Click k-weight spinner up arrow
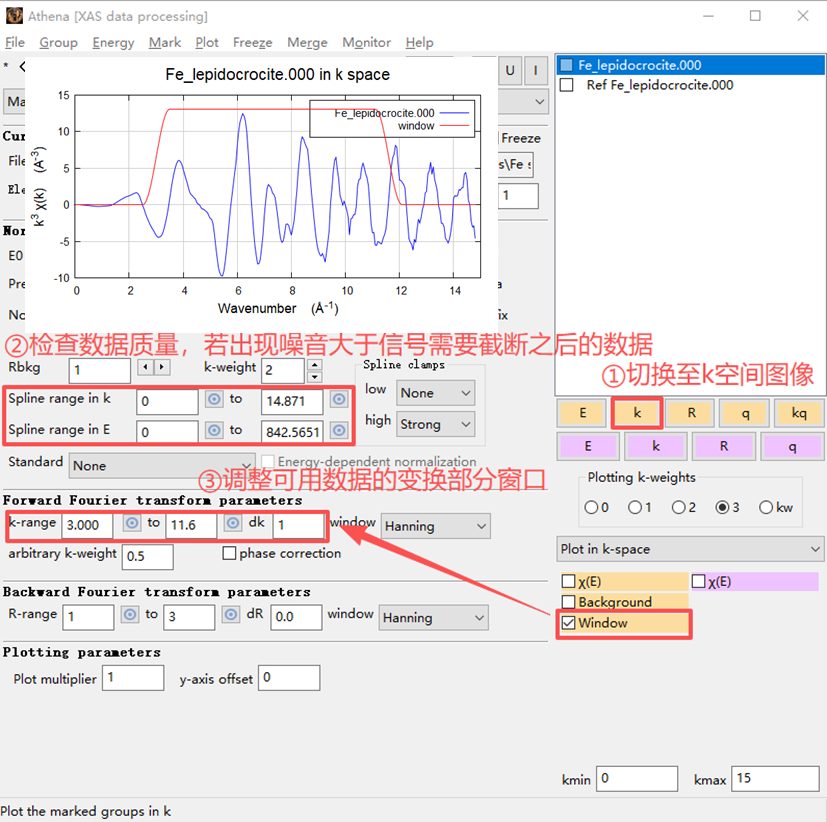Image resolution: width=827 pixels, height=822 pixels. [x=314, y=365]
